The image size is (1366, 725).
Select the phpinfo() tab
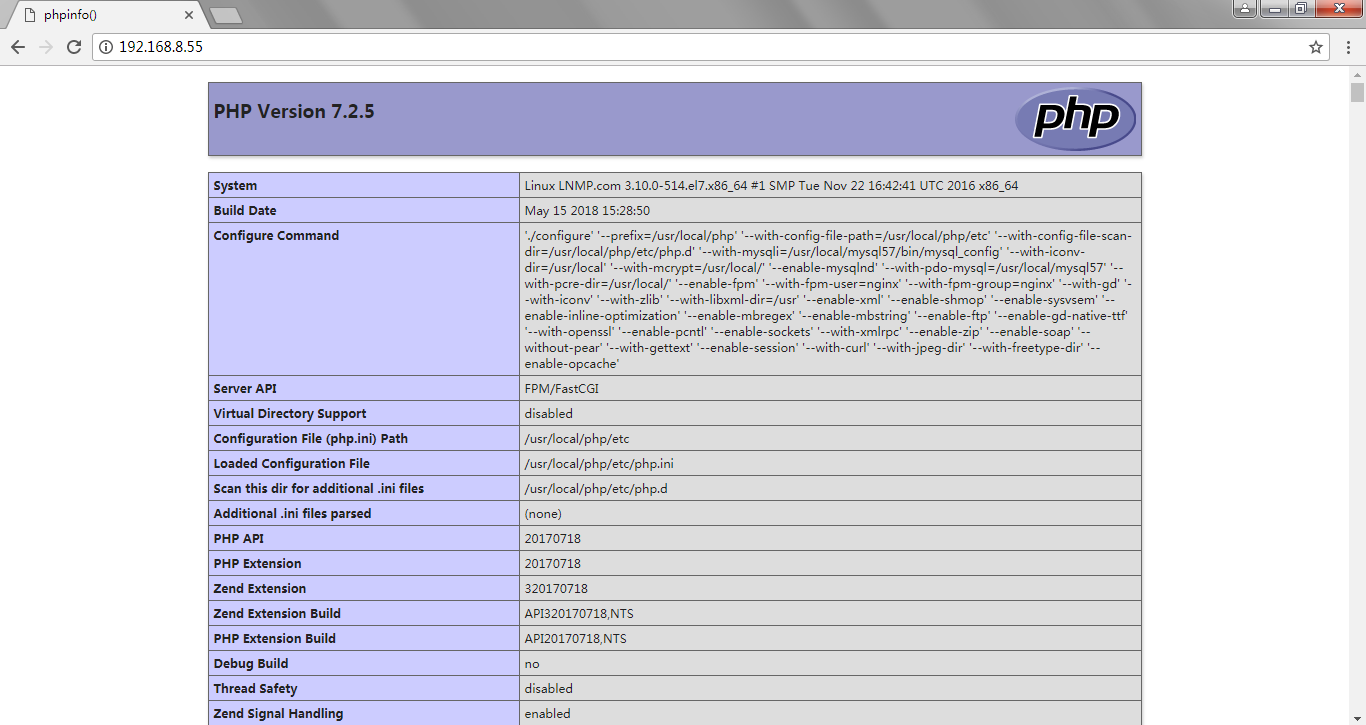(x=106, y=15)
